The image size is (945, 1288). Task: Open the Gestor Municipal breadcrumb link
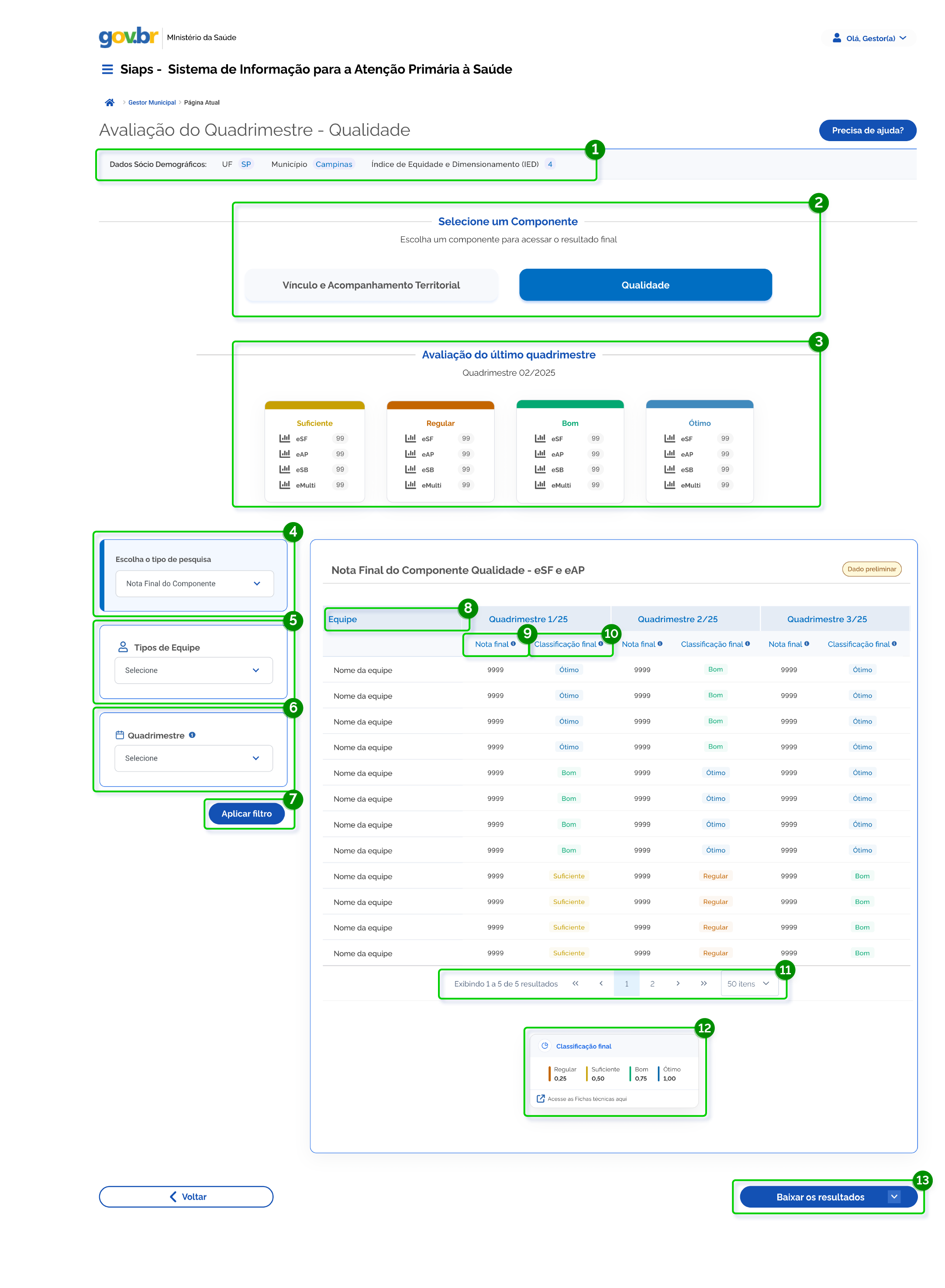[x=152, y=102]
